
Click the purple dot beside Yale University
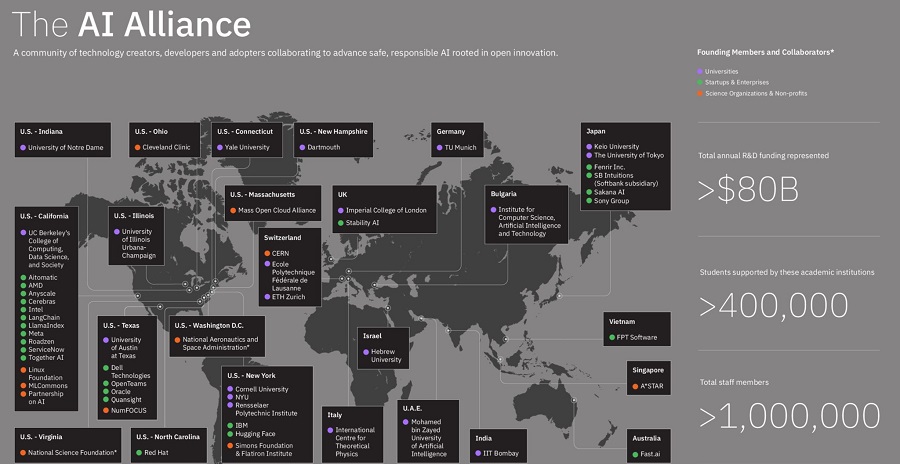pyautogui.click(x=222, y=147)
